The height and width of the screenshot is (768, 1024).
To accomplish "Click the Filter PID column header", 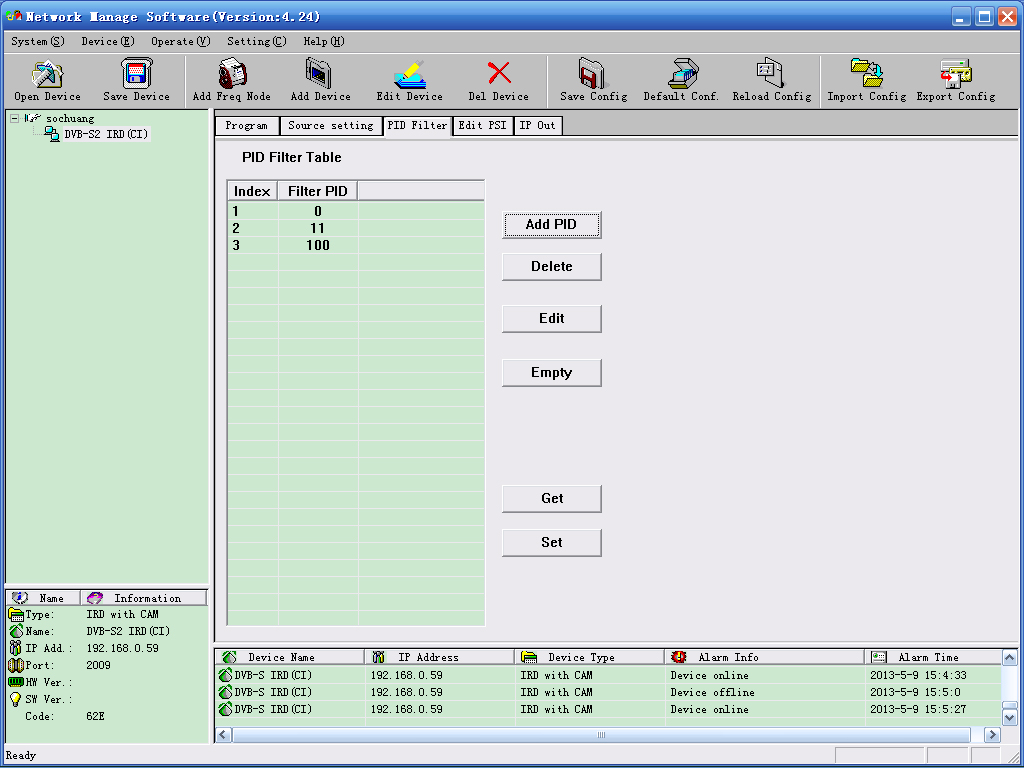I will click(318, 191).
